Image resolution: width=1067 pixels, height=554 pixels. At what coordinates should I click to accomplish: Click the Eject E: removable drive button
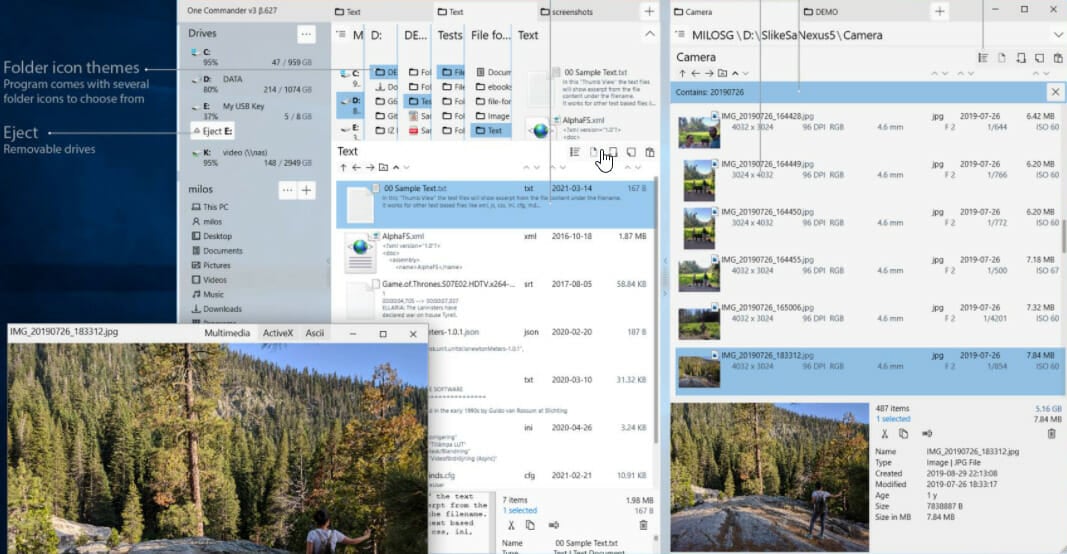pos(212,131)
